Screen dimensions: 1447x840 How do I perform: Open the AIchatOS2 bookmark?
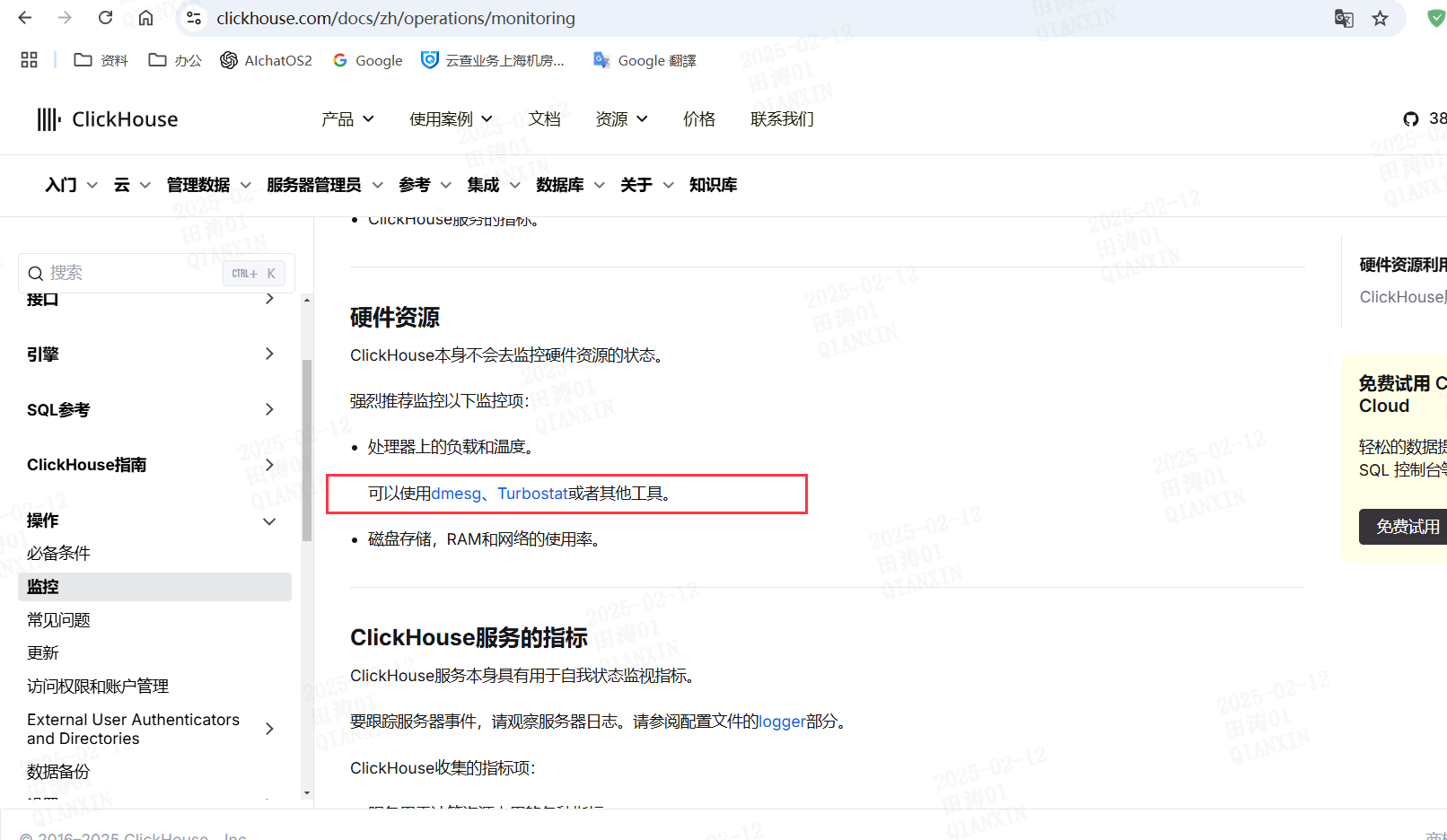[x=267, y=60]
